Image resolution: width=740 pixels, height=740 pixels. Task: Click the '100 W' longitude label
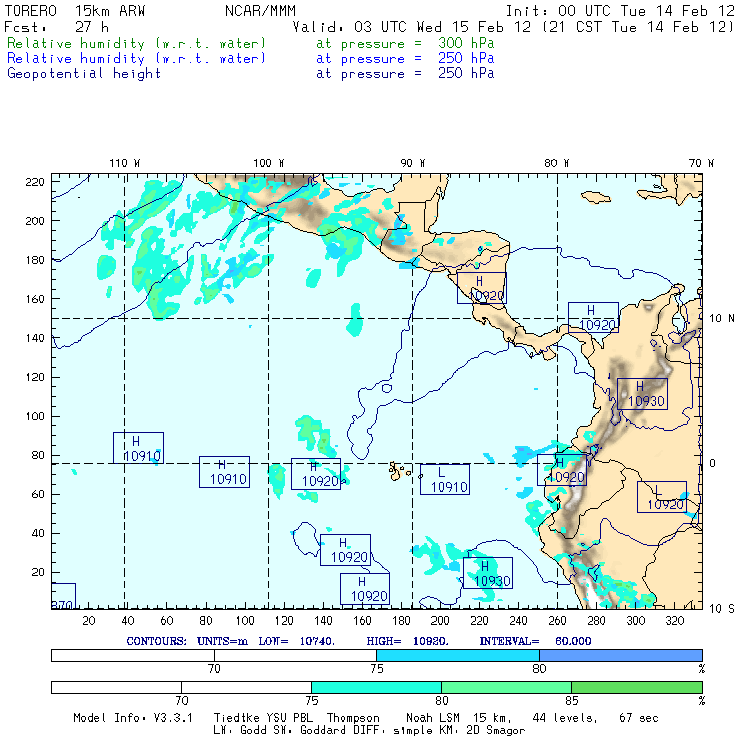(269, 163)
